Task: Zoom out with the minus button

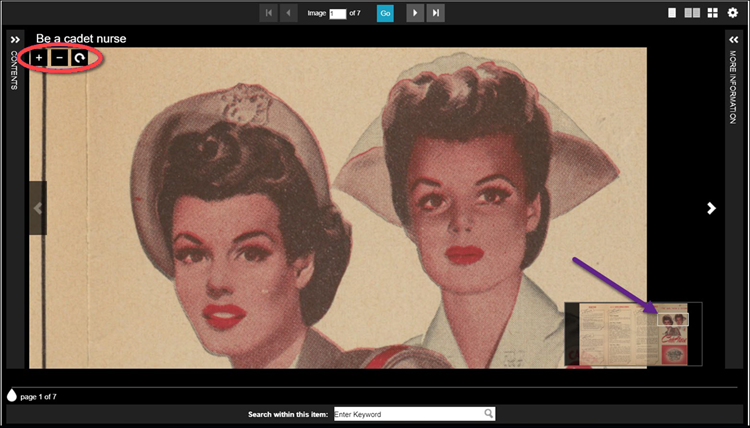Action: pos(59,58)
